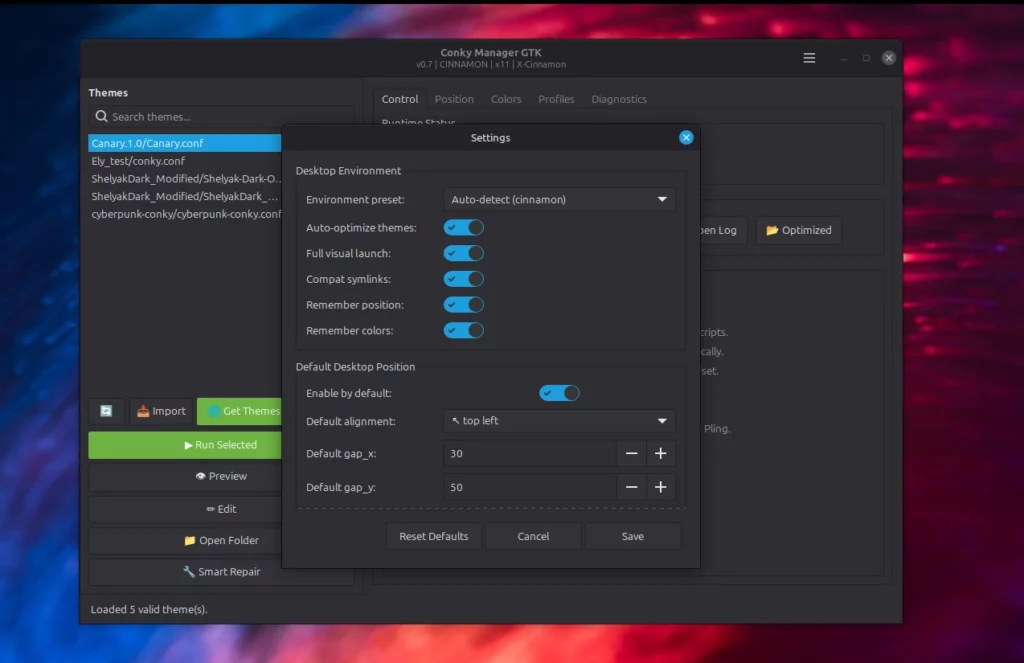The height and width of the screenshot is (663, 1024).
Task: Click Reset Defaults button
Action: [434, 536]
